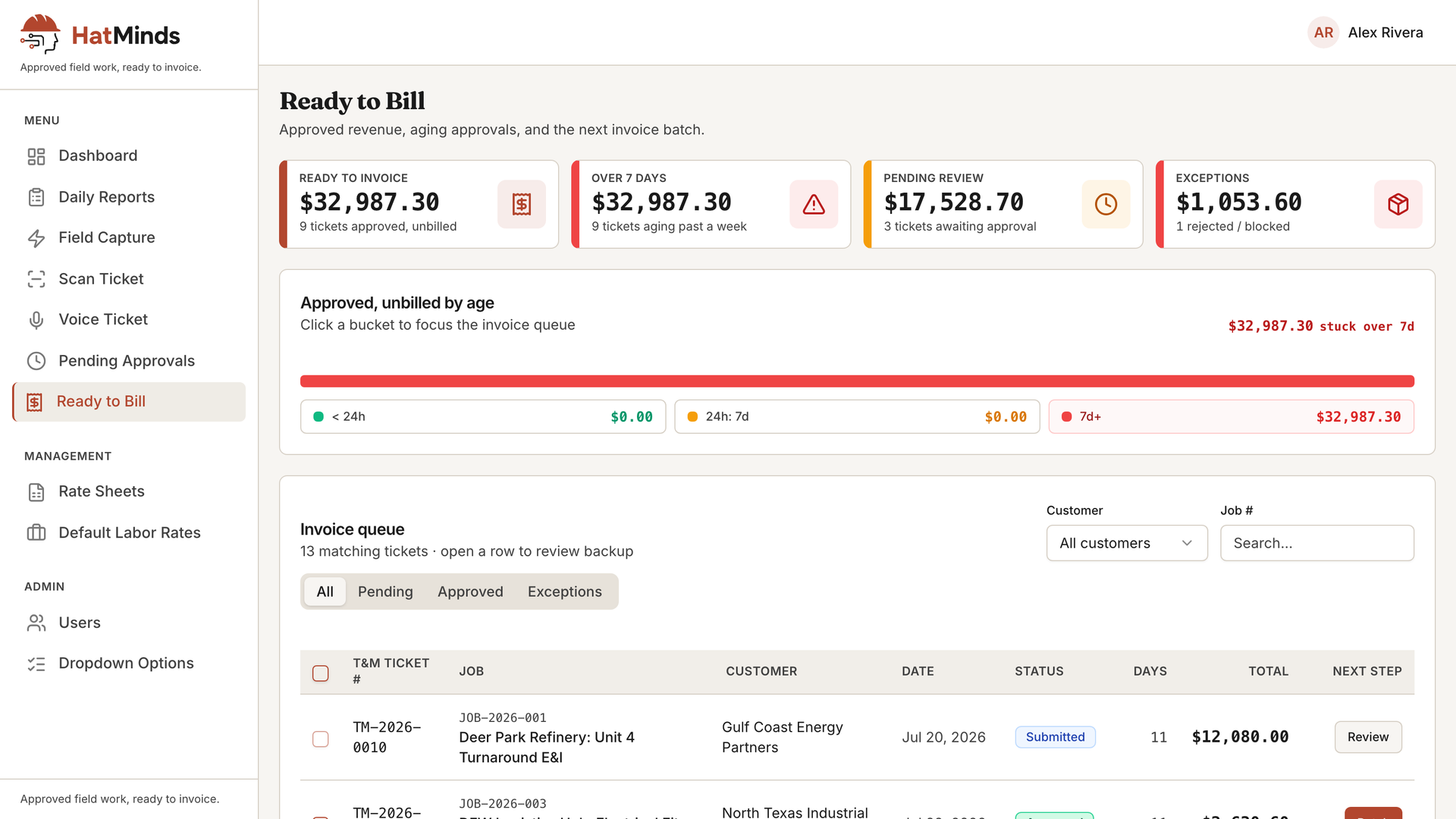Click the HatMinds hard-hat logo icon
The image size is (1456, 819).
point(40,34)
